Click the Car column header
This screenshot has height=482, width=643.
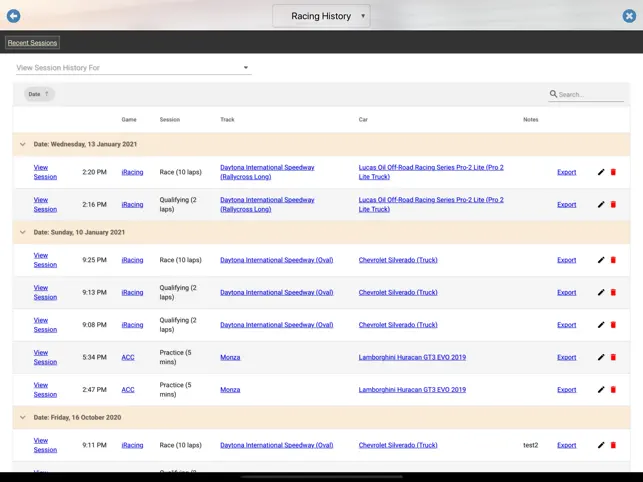click(363, 119)
